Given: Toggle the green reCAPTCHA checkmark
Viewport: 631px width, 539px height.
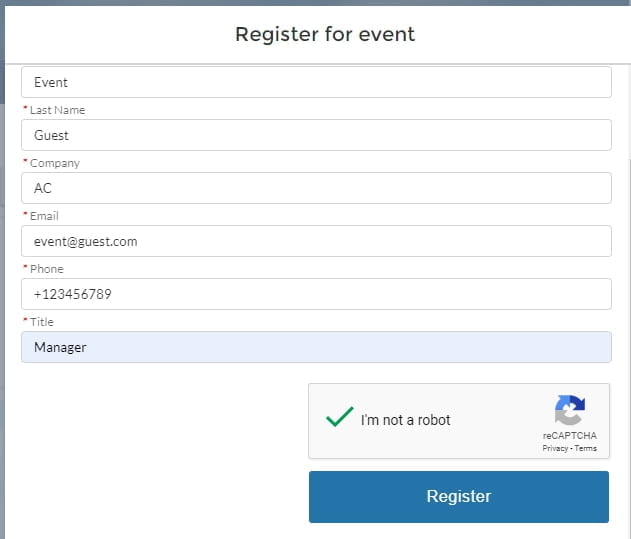Looking at the screenshot, I should pos(340,417).
